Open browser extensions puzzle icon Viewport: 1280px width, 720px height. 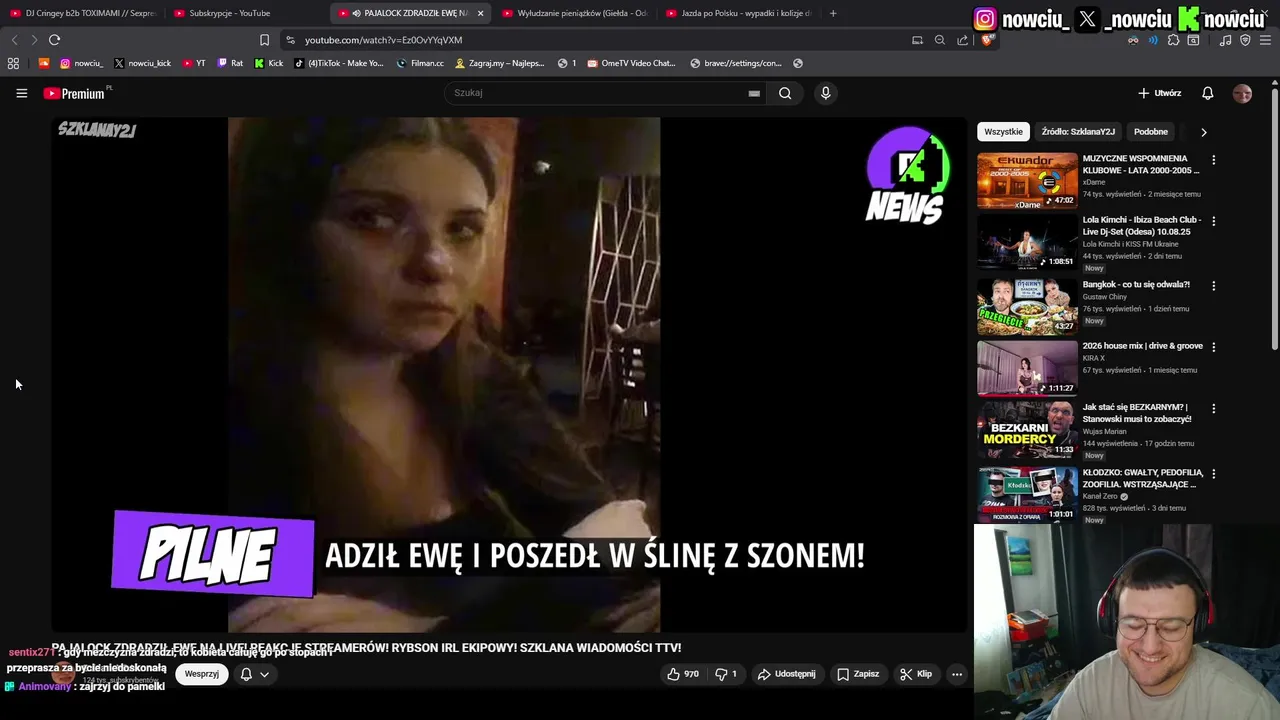[x=1173, y=40]
